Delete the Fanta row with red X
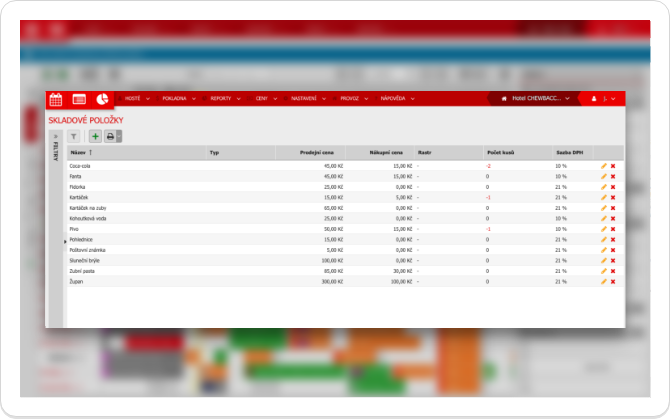Image resolution: width=670 pixels, height=419 pixels. tap(613, 176)
